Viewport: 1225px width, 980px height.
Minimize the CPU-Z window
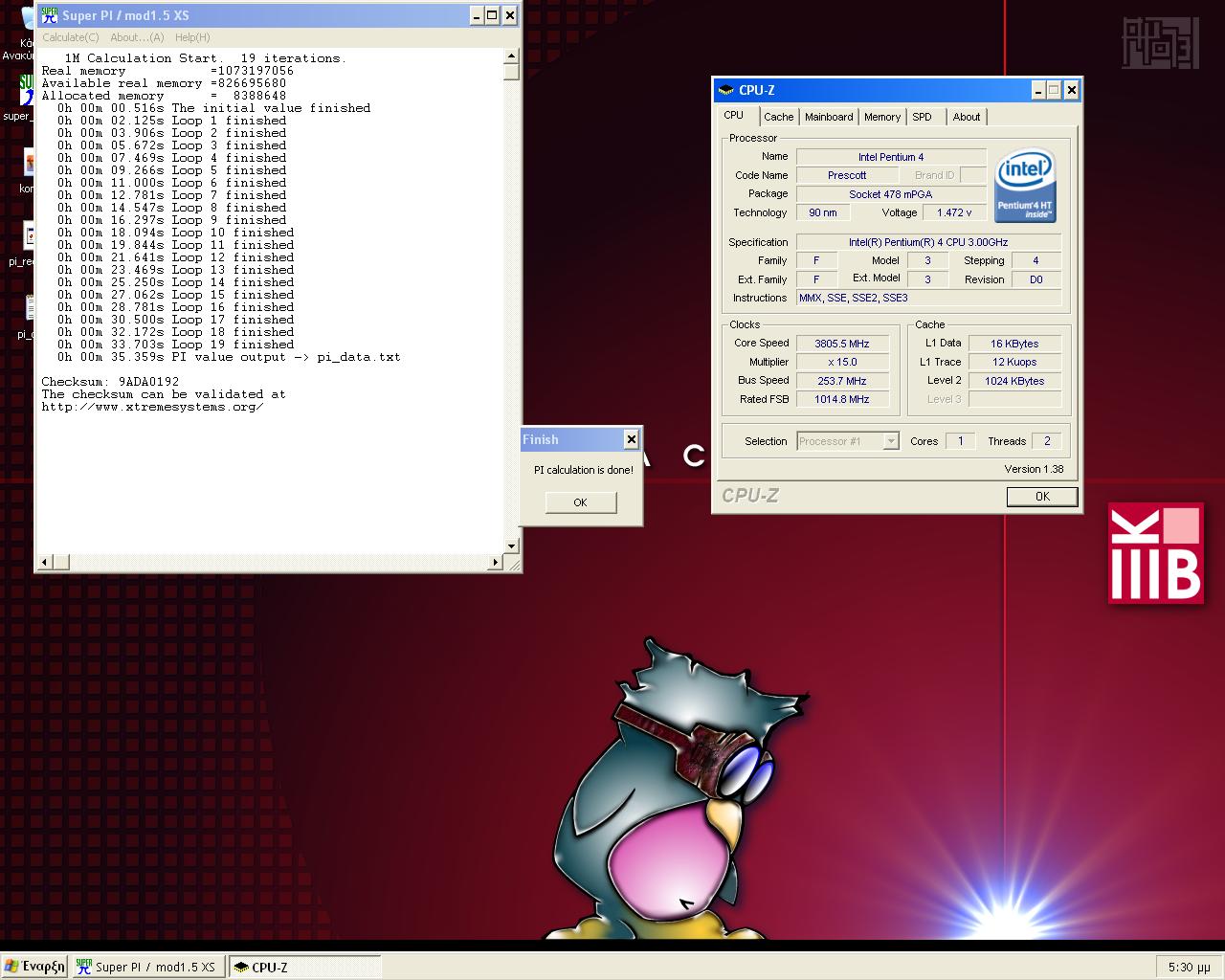coord(1038,90)
